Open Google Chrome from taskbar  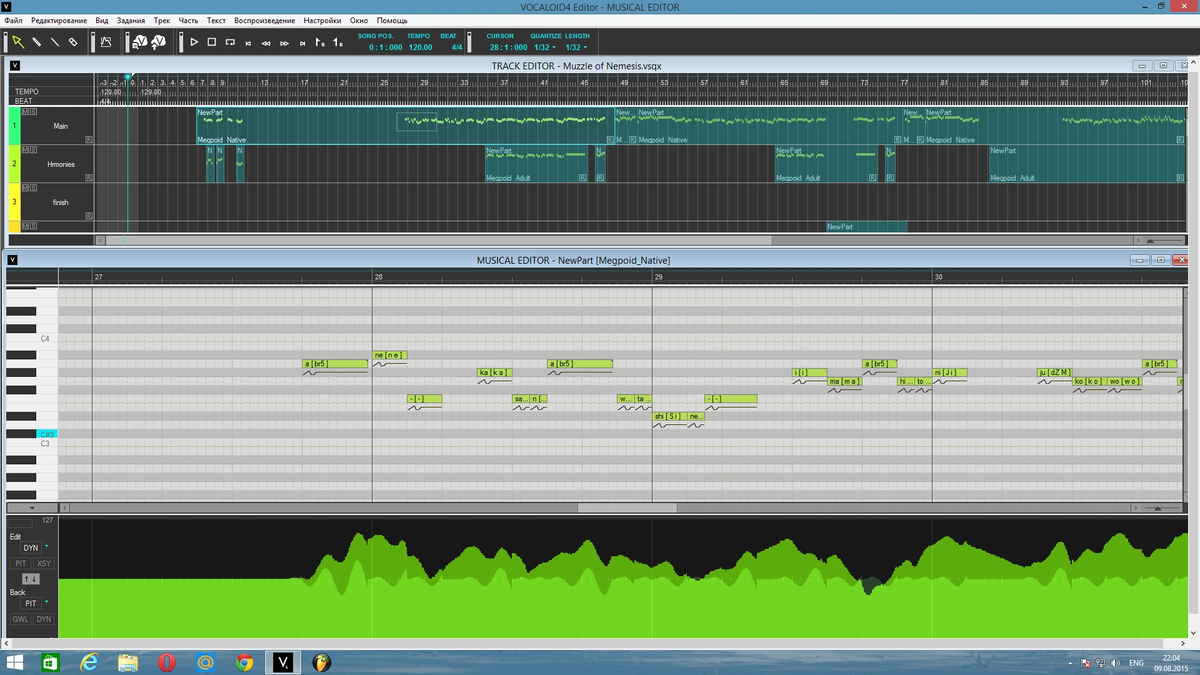pos(245,662)
